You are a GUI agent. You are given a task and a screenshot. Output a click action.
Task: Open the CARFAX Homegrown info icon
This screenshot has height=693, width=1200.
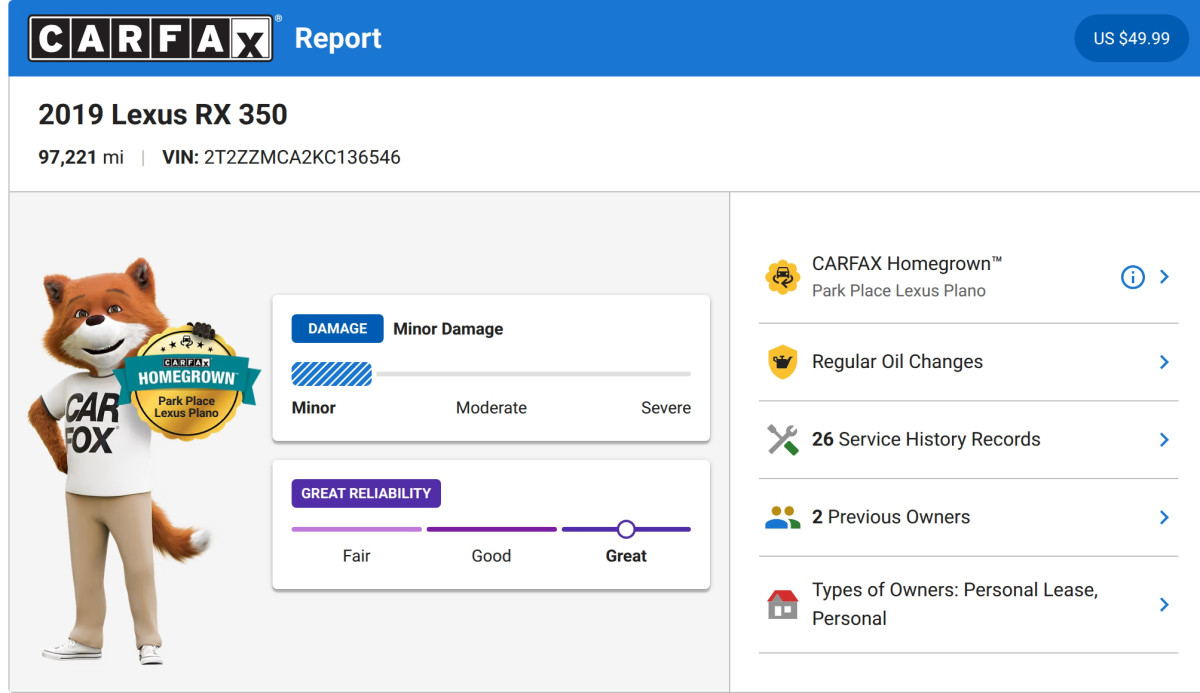[1132, 277]
